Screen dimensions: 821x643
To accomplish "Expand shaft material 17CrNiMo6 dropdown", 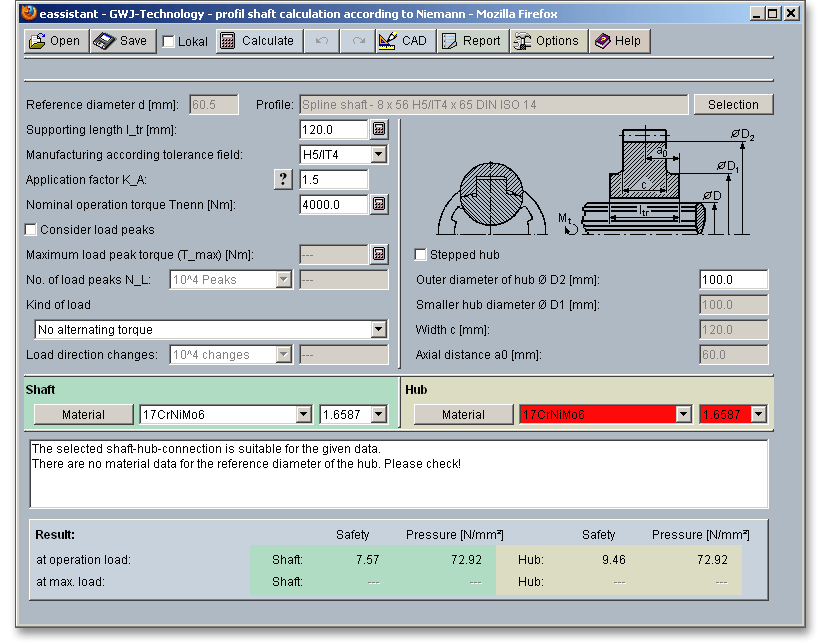I will pos(304,414).
